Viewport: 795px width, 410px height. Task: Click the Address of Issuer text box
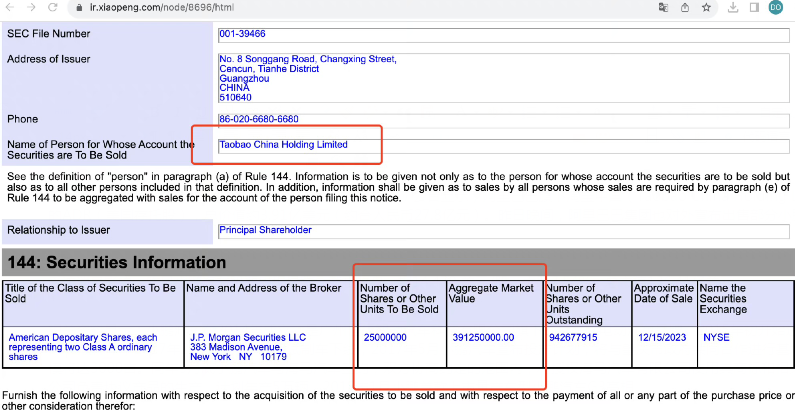click(x=503, y=78)
